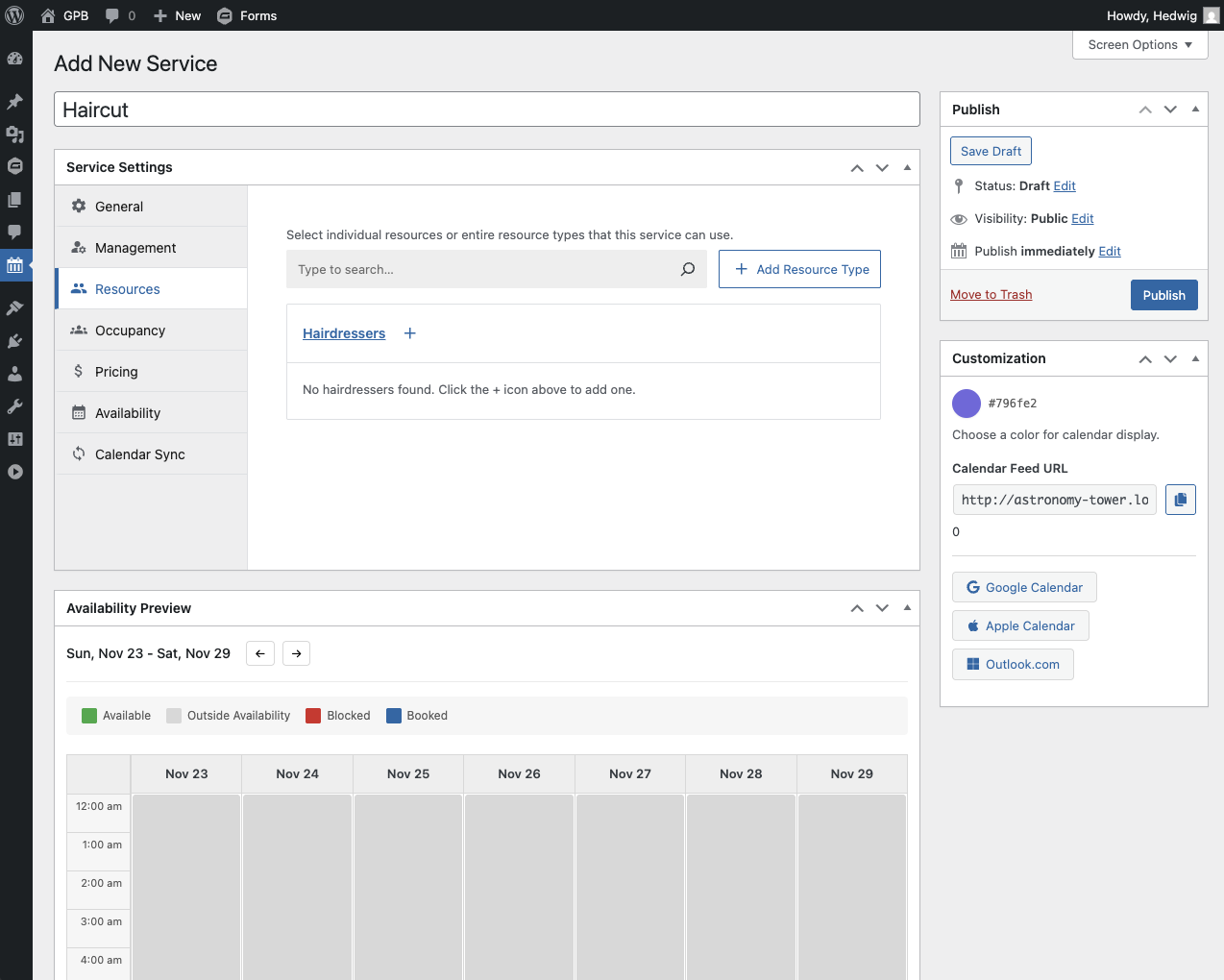
Task: Collapse the Customization panel
Action: (1195, 358)
